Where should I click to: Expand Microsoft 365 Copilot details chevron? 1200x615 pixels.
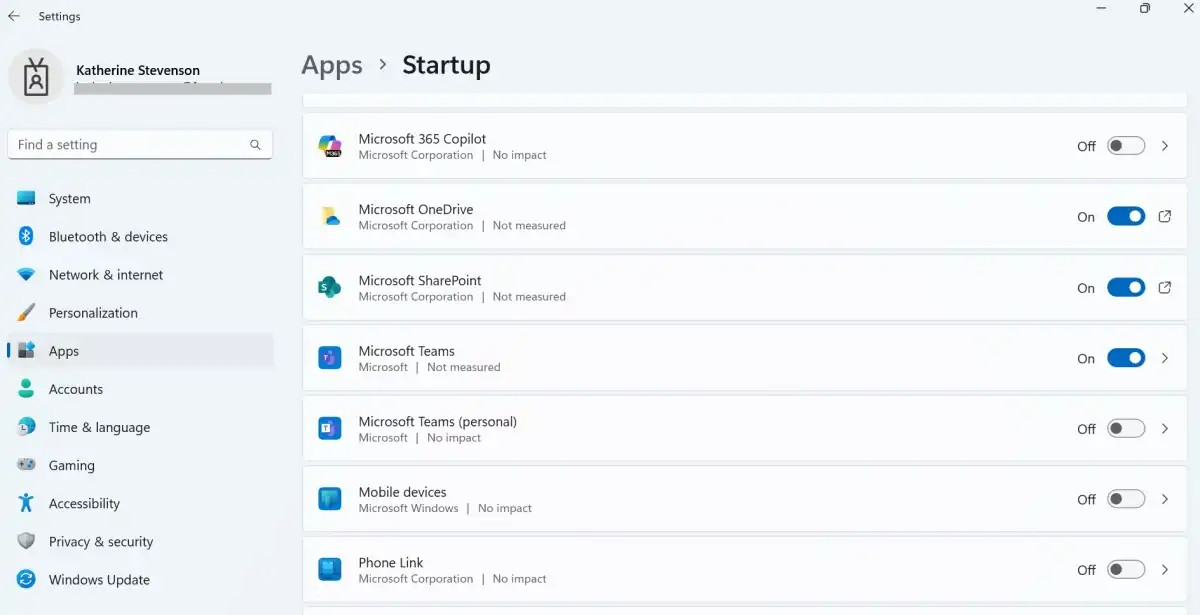point(1165,146)
